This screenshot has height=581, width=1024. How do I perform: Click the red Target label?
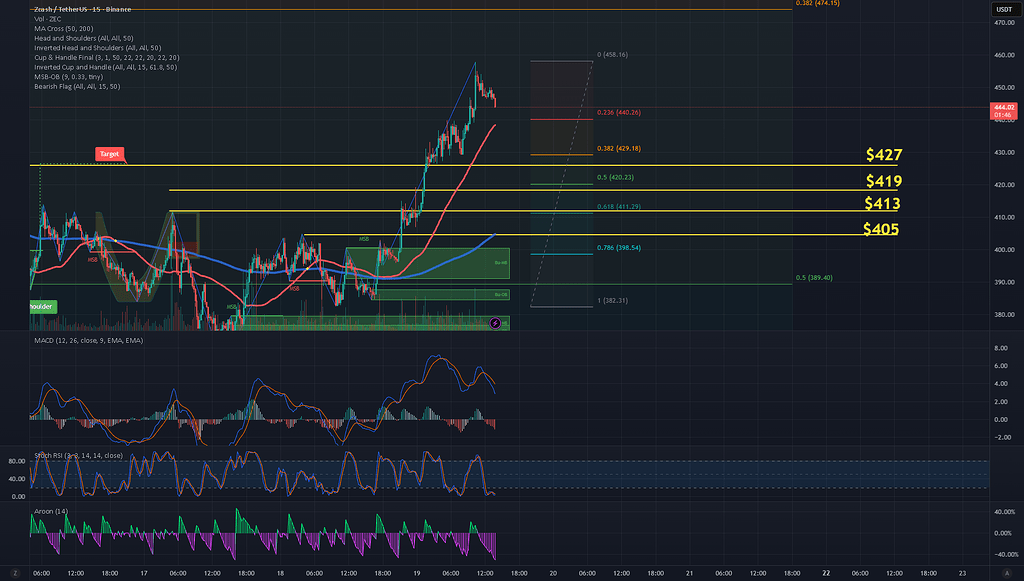[x=110, y=154]
